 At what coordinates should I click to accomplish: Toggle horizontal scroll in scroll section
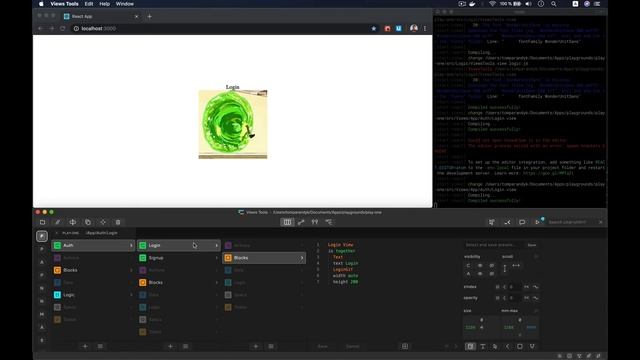click(x=516, y=265)
